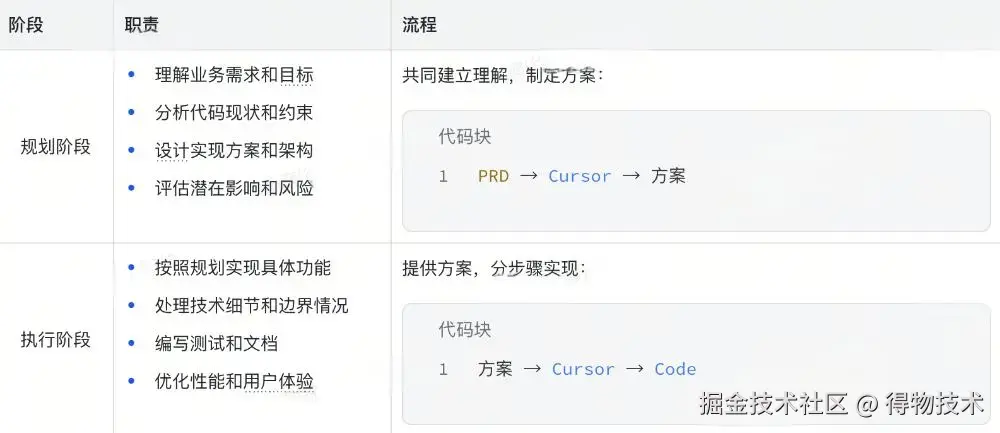Click bullet item 优化性能和用户体验

point(234,381)
